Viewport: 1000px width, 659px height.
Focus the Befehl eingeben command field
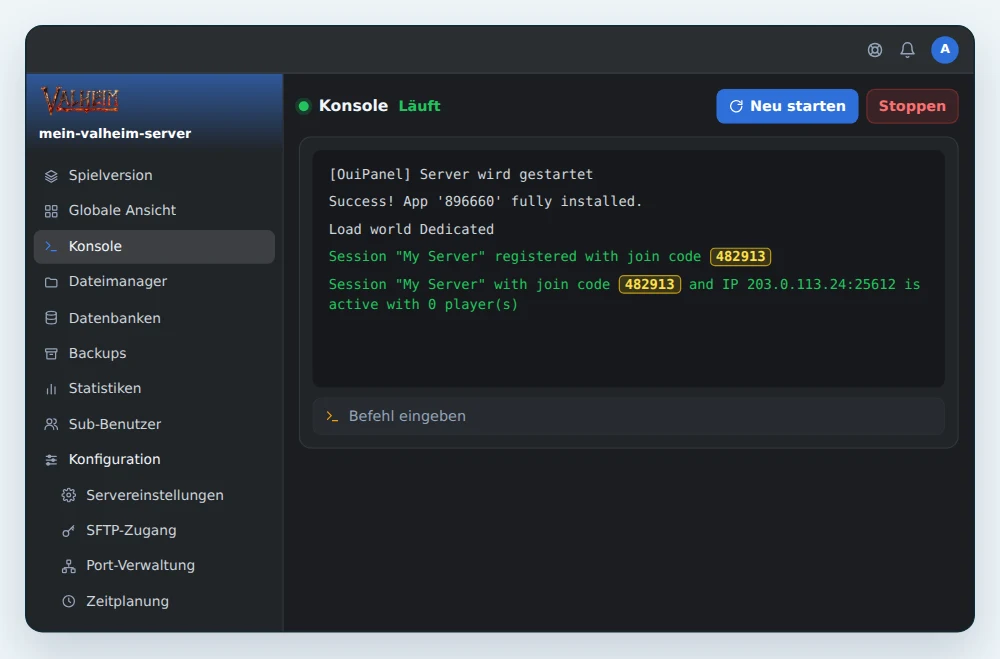[x=628, y=416]
